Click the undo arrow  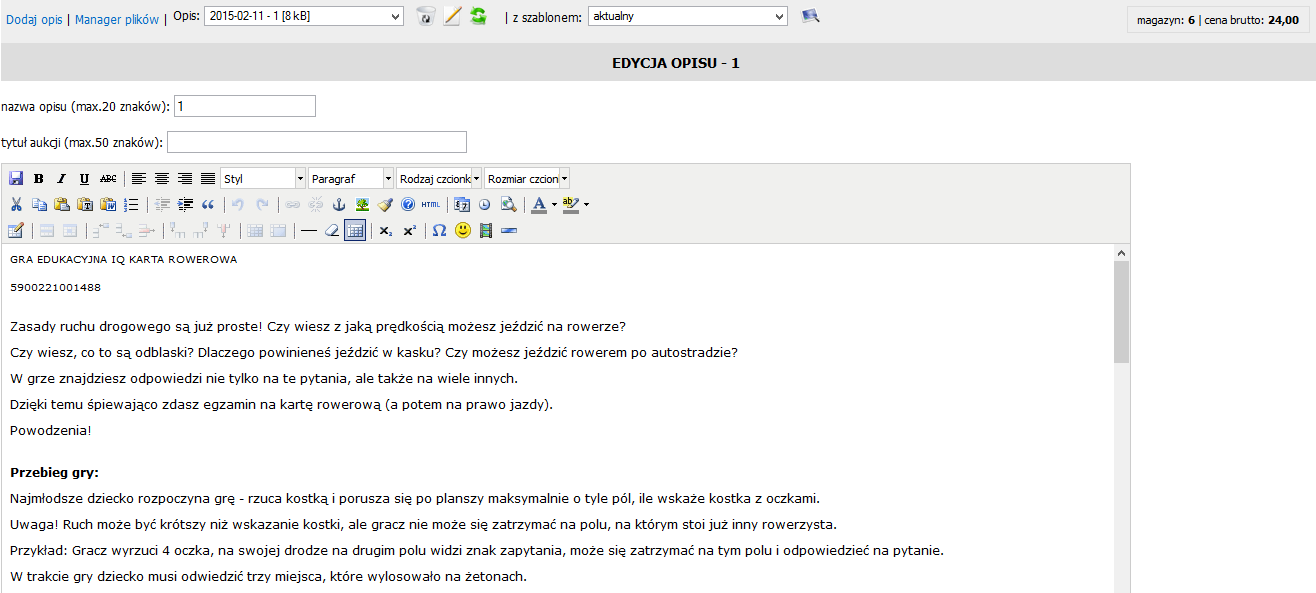point(238,205)
